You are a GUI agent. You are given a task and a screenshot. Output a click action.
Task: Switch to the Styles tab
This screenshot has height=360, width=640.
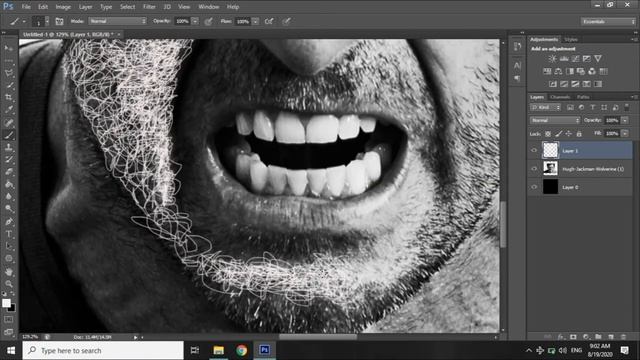coord(571,40)
